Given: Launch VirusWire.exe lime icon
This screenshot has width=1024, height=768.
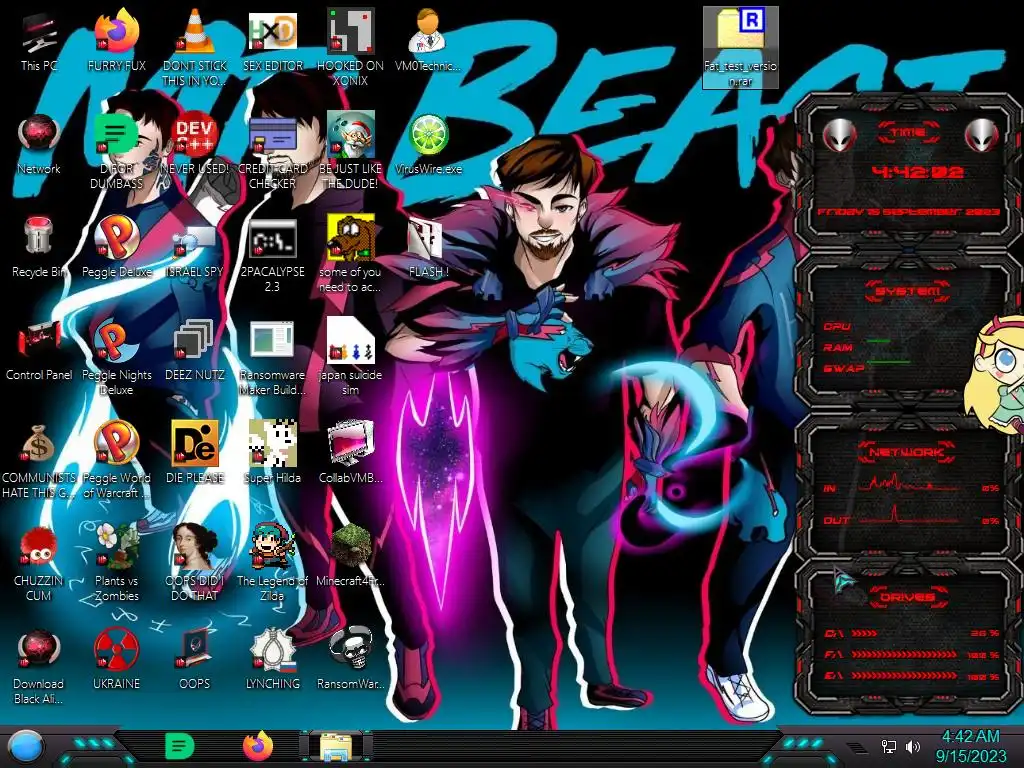Looking at the screenshot, I should coord(428,144).
